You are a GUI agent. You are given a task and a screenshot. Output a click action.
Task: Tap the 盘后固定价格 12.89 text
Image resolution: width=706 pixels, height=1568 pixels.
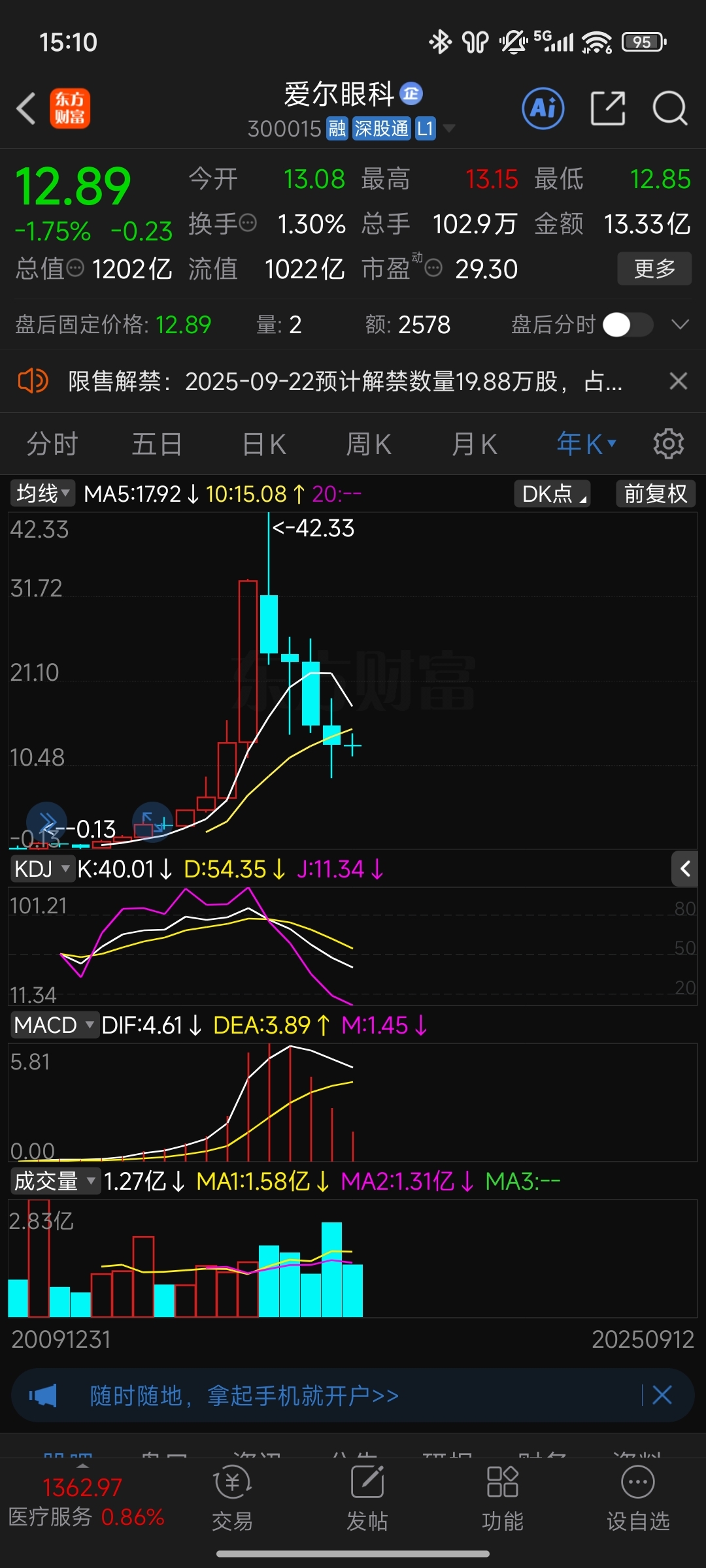113,325
